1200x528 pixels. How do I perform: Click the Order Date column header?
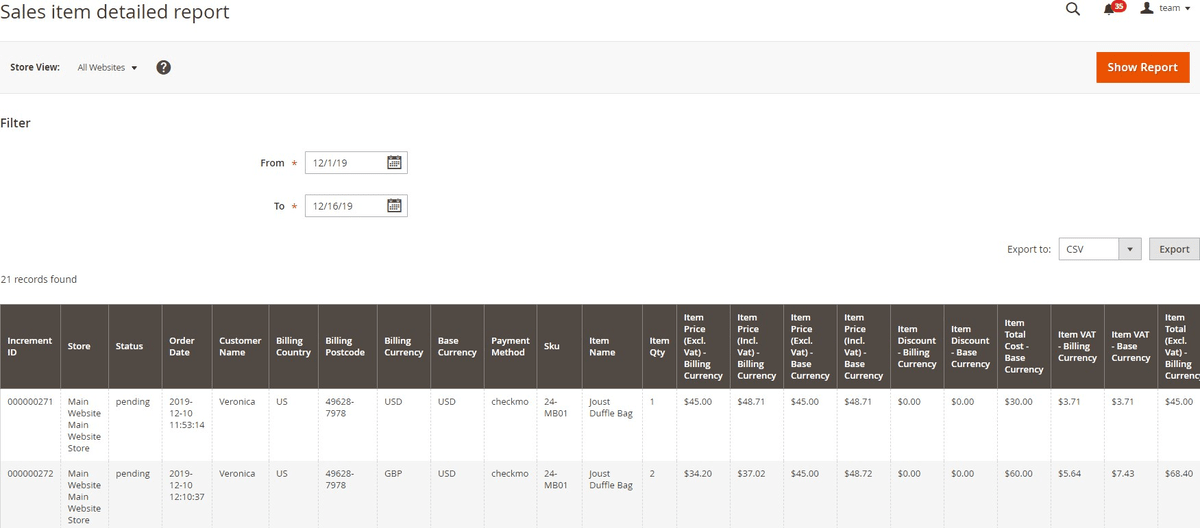[182, 346]
